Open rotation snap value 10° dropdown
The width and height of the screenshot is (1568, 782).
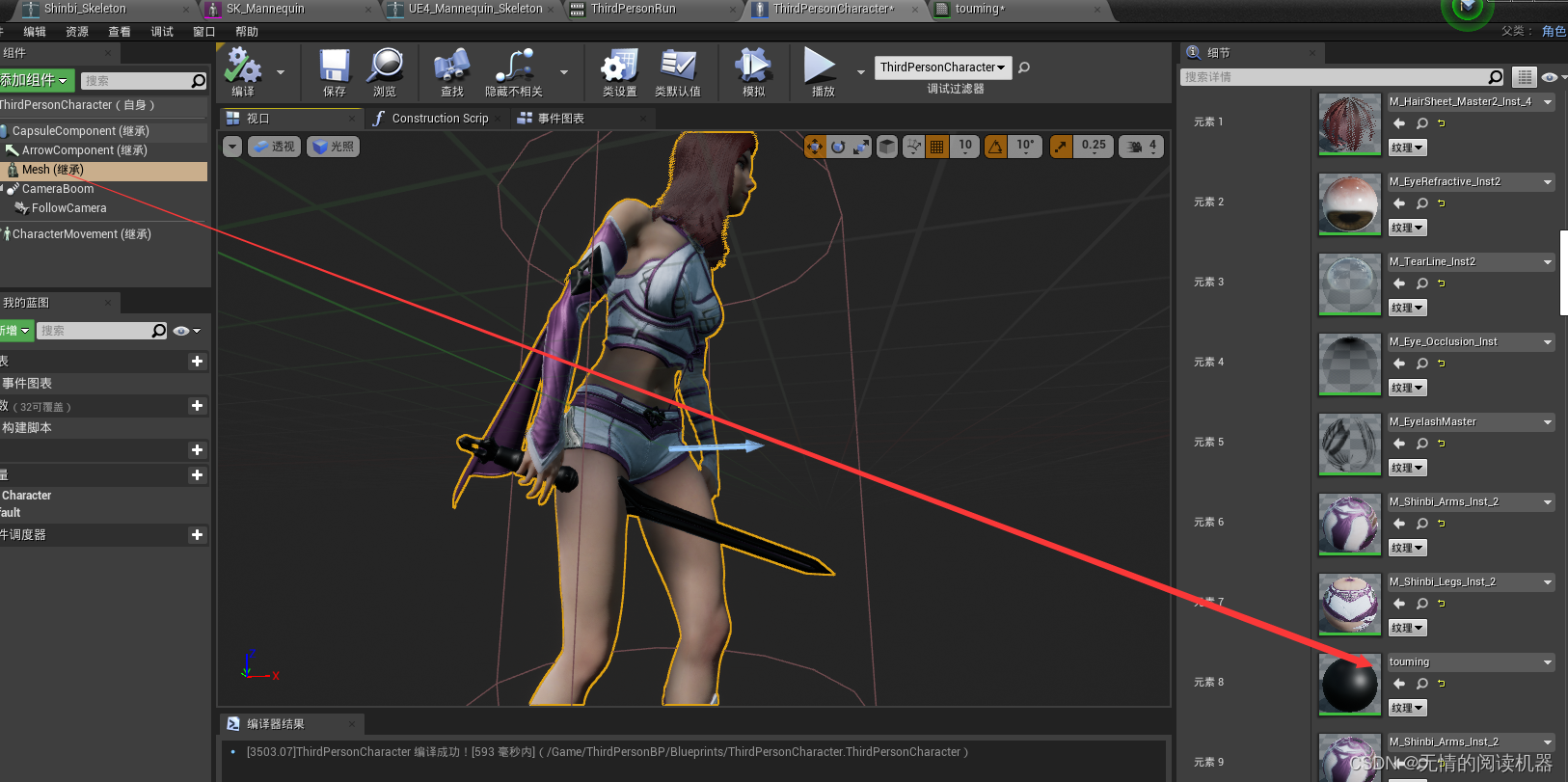[x=1025, y=147]
